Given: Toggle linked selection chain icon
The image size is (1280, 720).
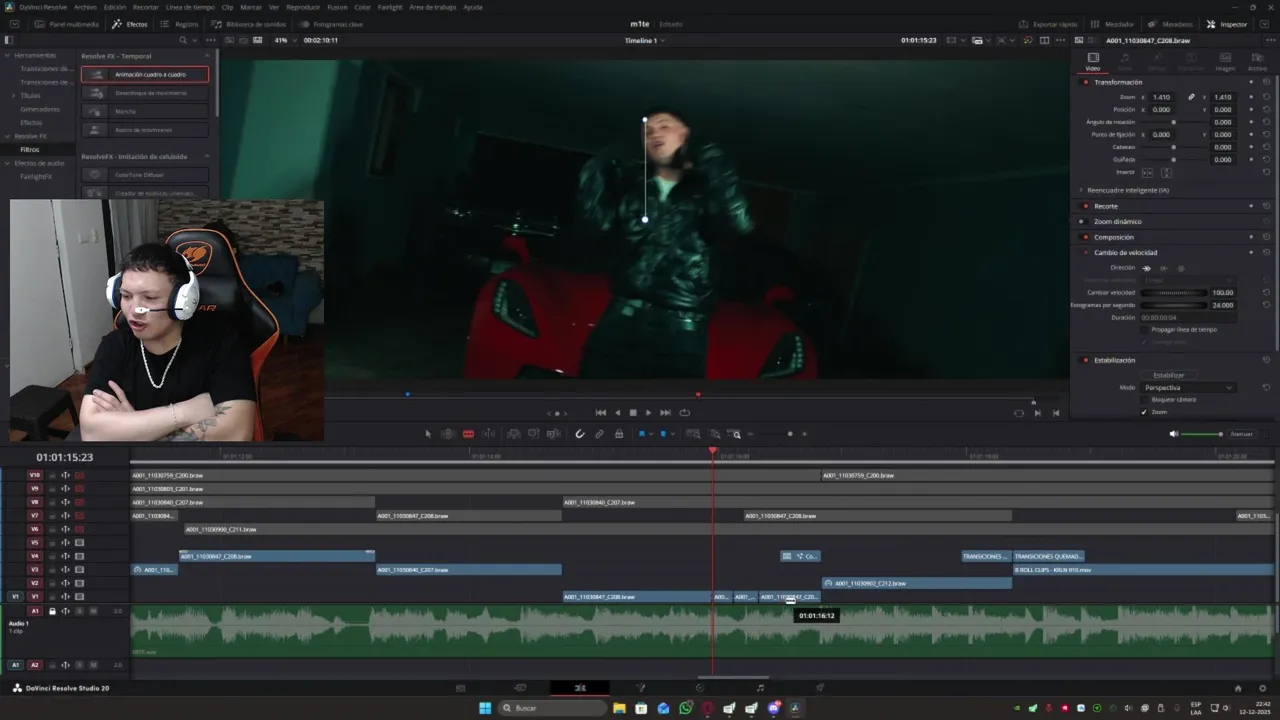Looking at the screenshot, I should [599, 434].
